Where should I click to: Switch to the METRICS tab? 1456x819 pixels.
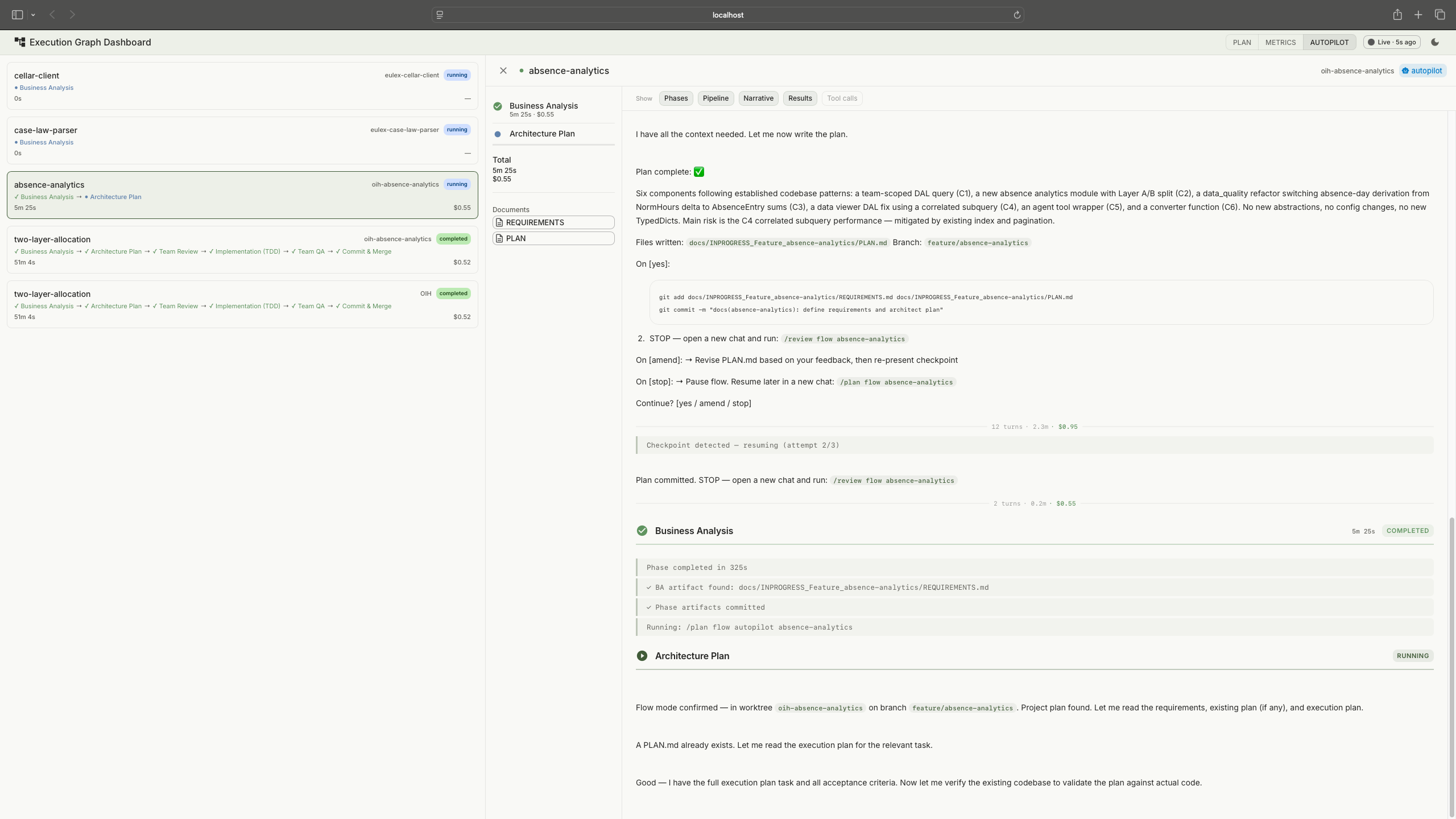1281,42
